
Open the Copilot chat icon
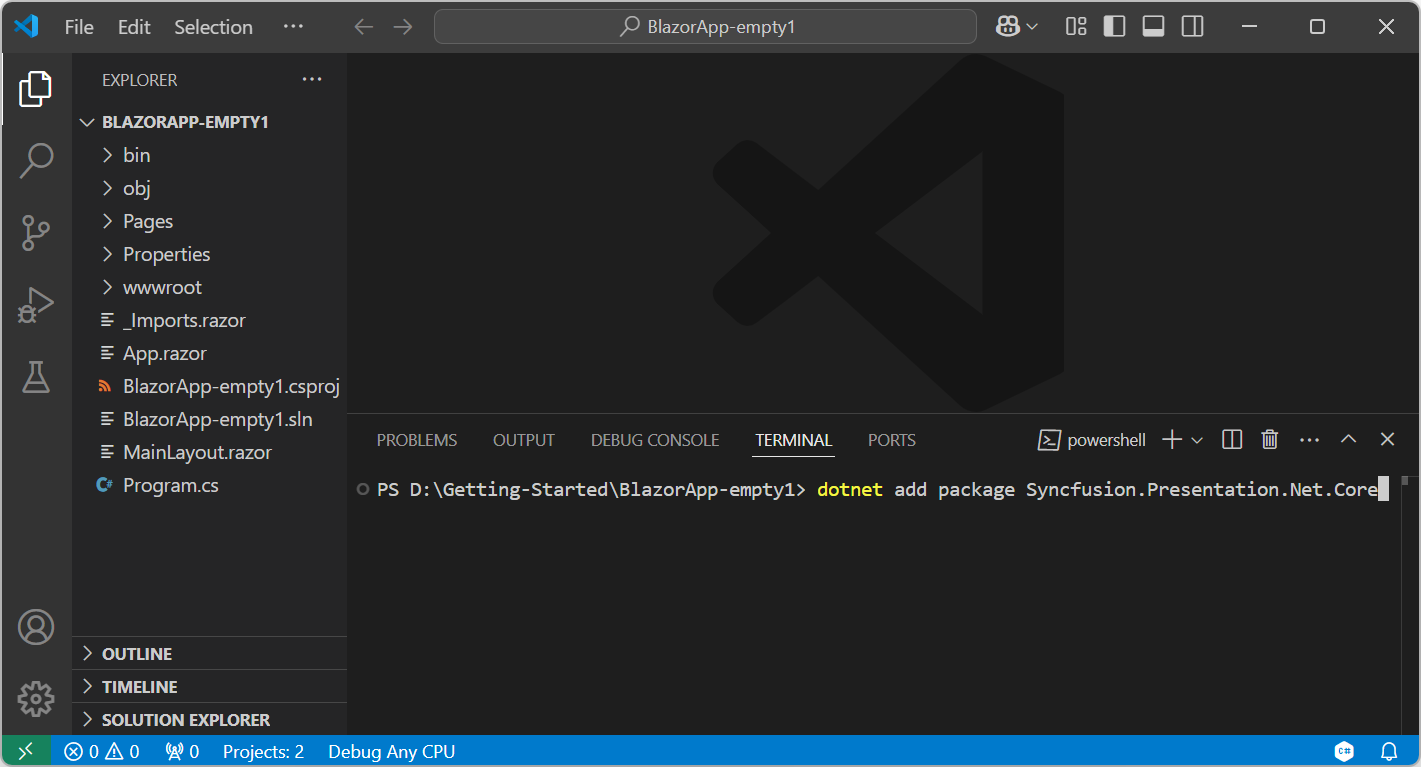point(1008,27)
